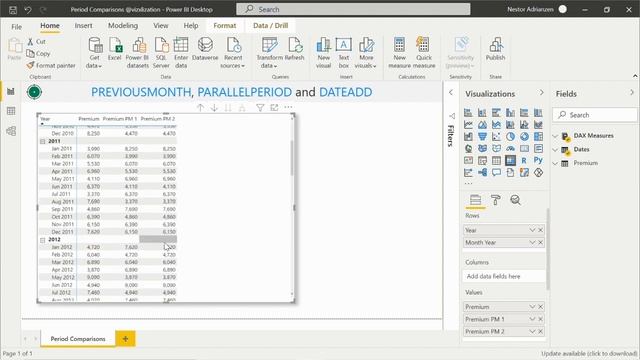Screen dimensions: 640x360
Task: Activate the Format painter
Action: tap(51, 65)
